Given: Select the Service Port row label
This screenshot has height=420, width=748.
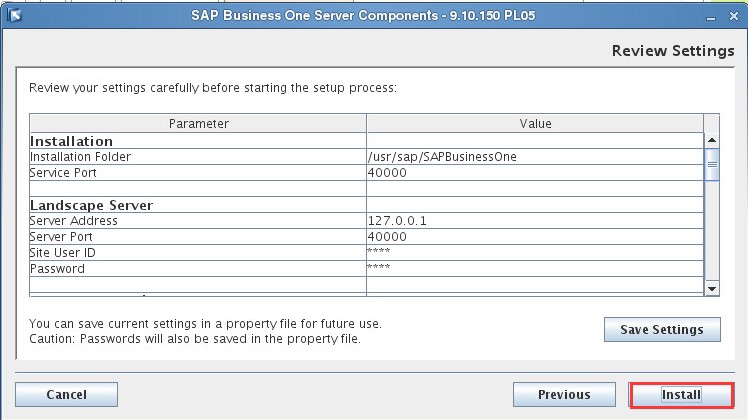Looking at the screenshot, I should [63, 173].
